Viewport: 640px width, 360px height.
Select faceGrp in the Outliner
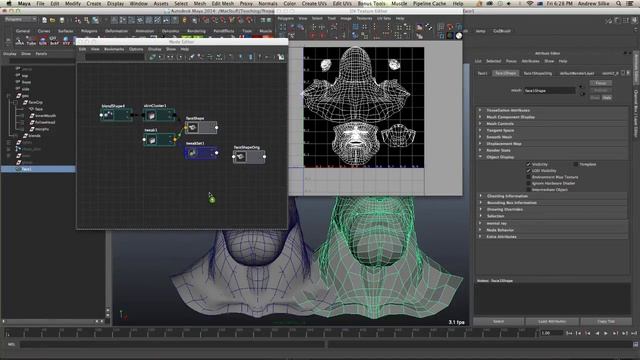coord(36,102)
